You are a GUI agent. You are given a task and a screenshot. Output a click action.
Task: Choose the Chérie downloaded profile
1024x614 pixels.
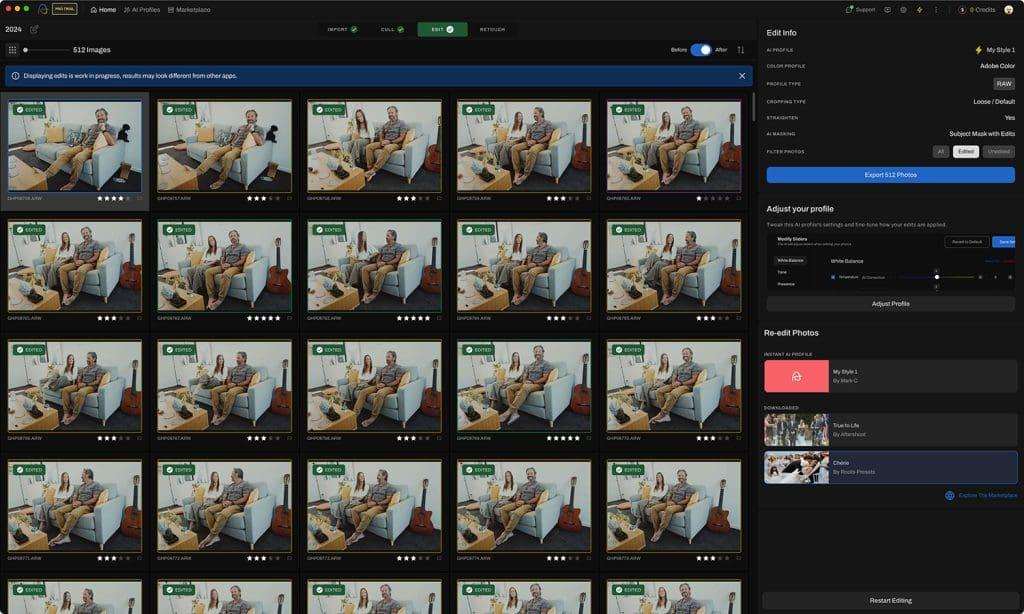pos(890,467)
